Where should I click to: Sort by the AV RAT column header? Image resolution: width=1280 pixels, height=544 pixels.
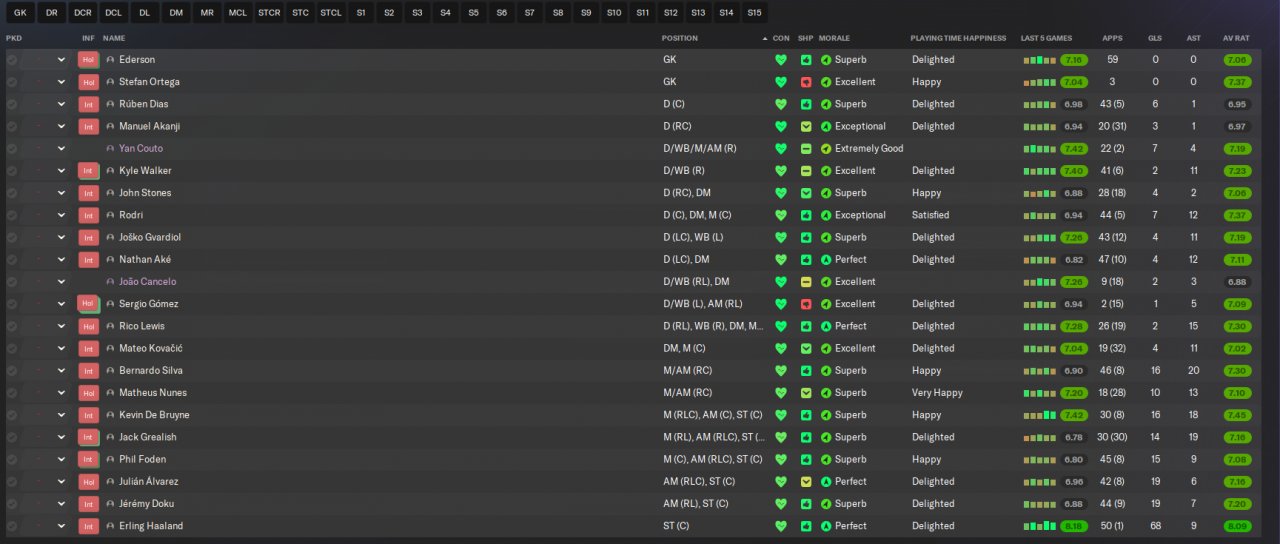[x=1236, y=38]
